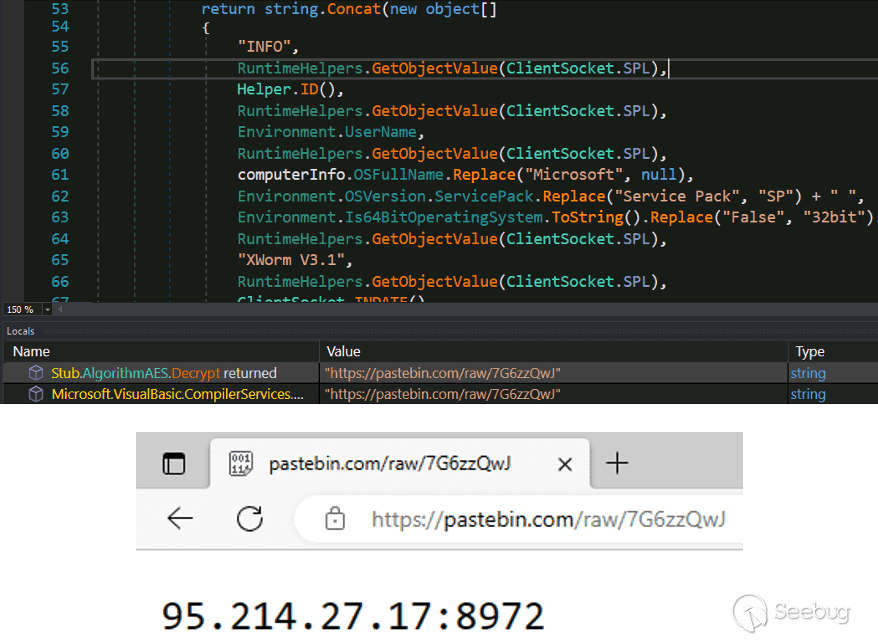Reload the page with the refresh icon

click(250, 518)
